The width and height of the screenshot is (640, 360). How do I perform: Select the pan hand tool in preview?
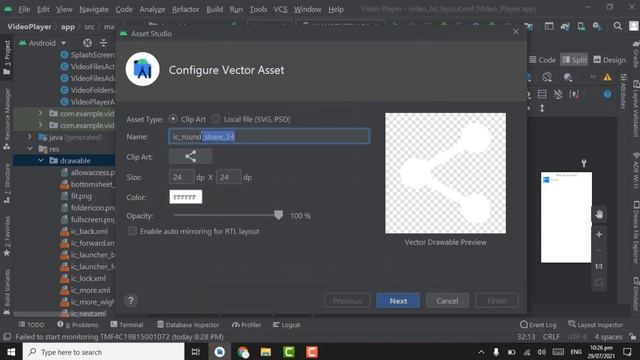point(599,214)
